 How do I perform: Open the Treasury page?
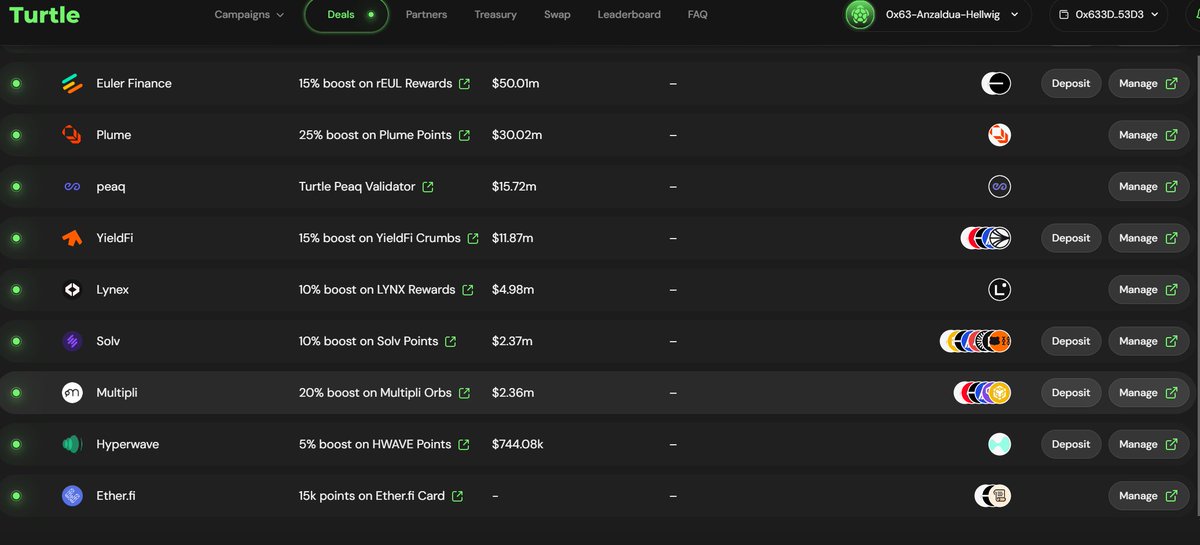495,15
